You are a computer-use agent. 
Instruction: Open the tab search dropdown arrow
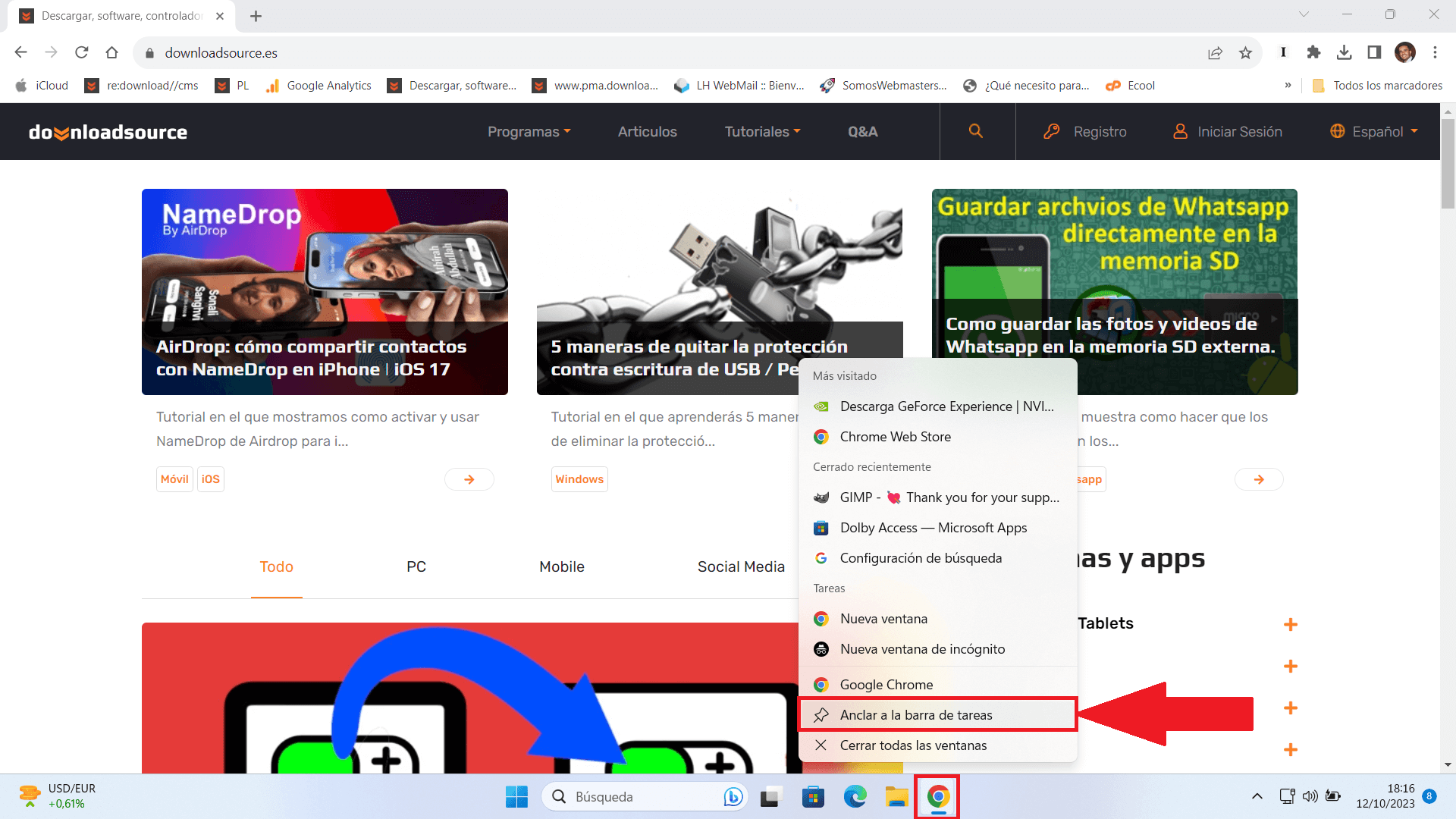tap(1304, 14)
